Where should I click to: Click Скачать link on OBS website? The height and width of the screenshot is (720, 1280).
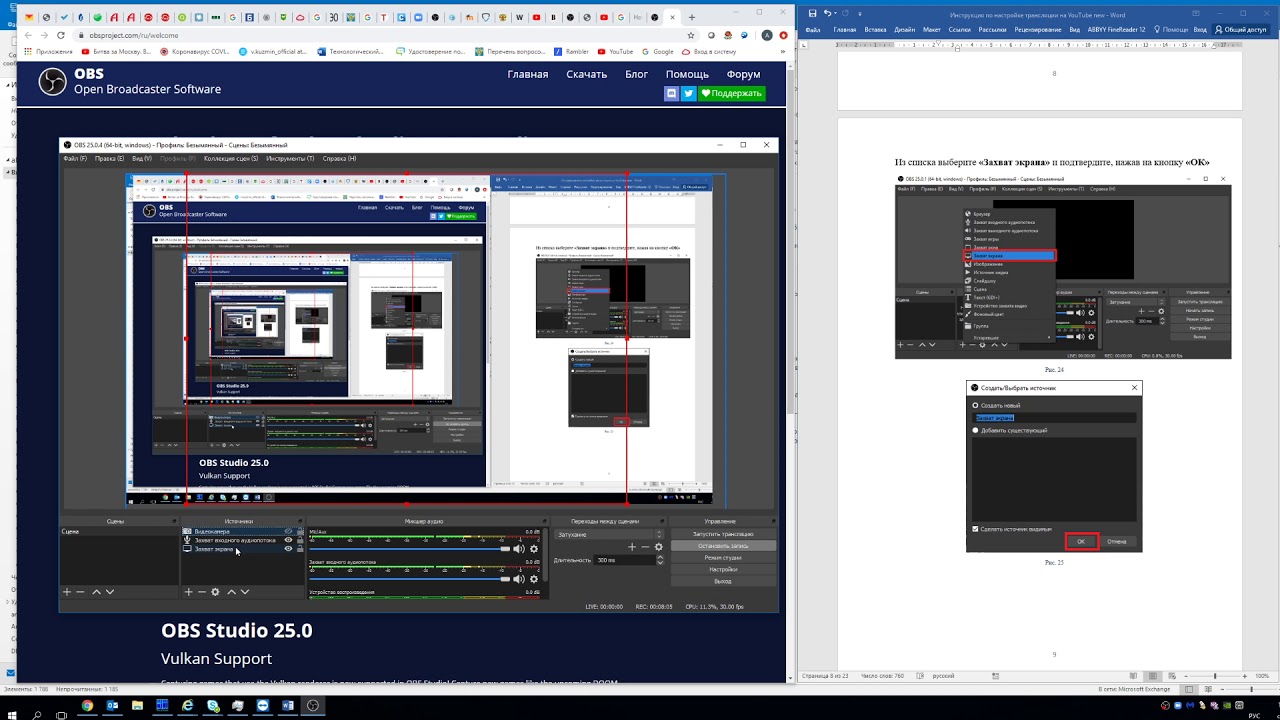pyautogui.click(x=586, y=74)
